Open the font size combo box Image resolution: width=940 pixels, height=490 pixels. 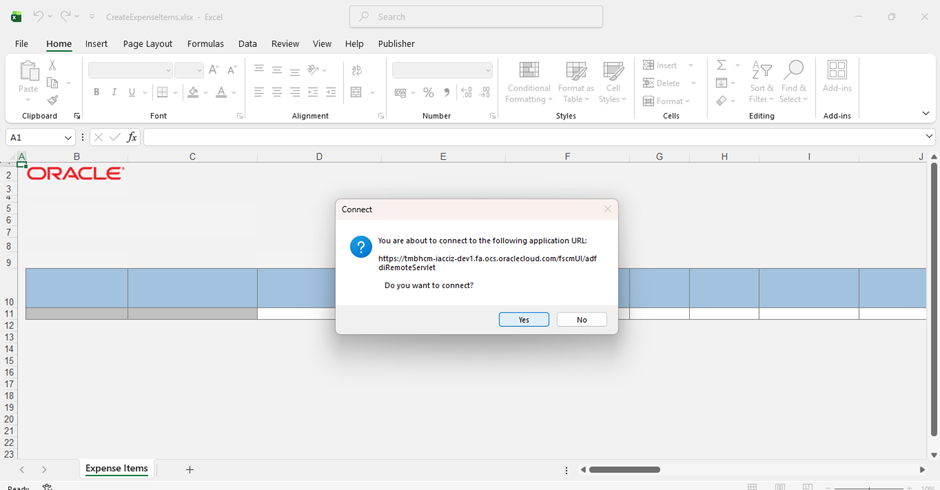coord(189,70)
